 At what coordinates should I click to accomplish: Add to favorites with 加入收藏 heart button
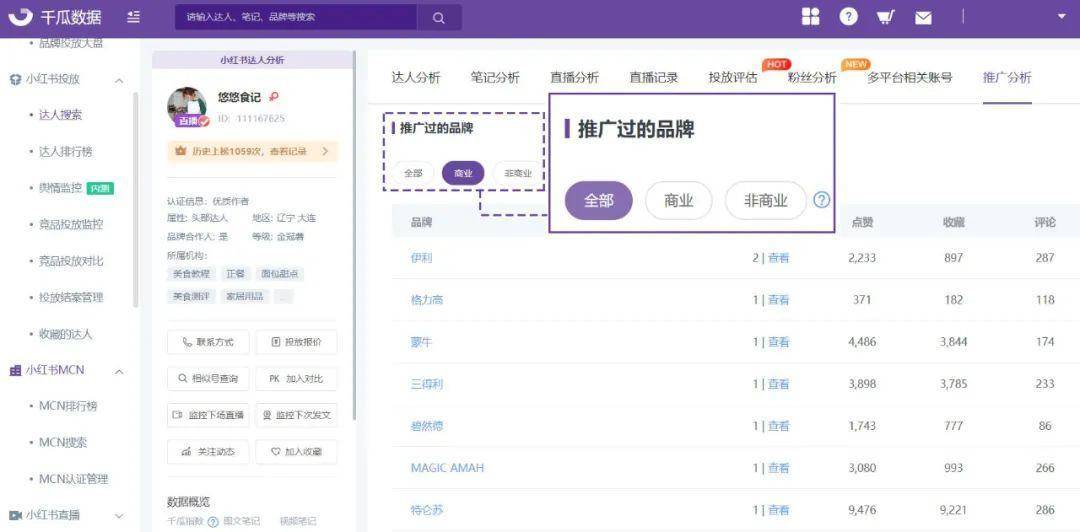[x=296, y=452]
